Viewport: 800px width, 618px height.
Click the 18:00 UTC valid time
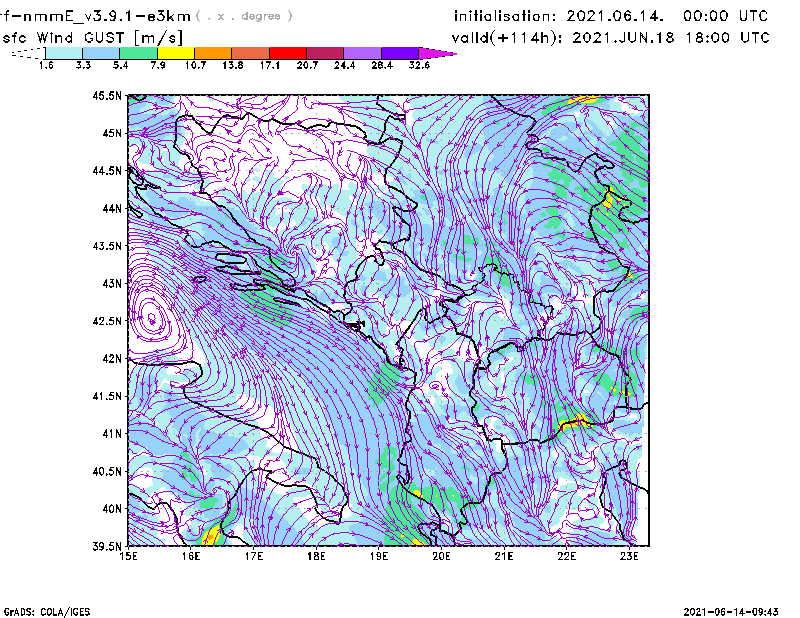coord(728,38)
